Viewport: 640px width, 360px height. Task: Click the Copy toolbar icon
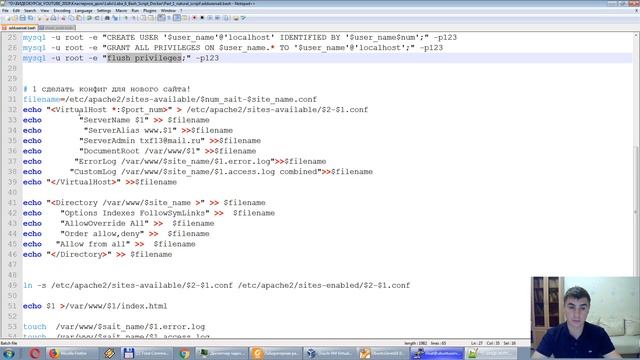pyautogui.click(x=71, y=18)
